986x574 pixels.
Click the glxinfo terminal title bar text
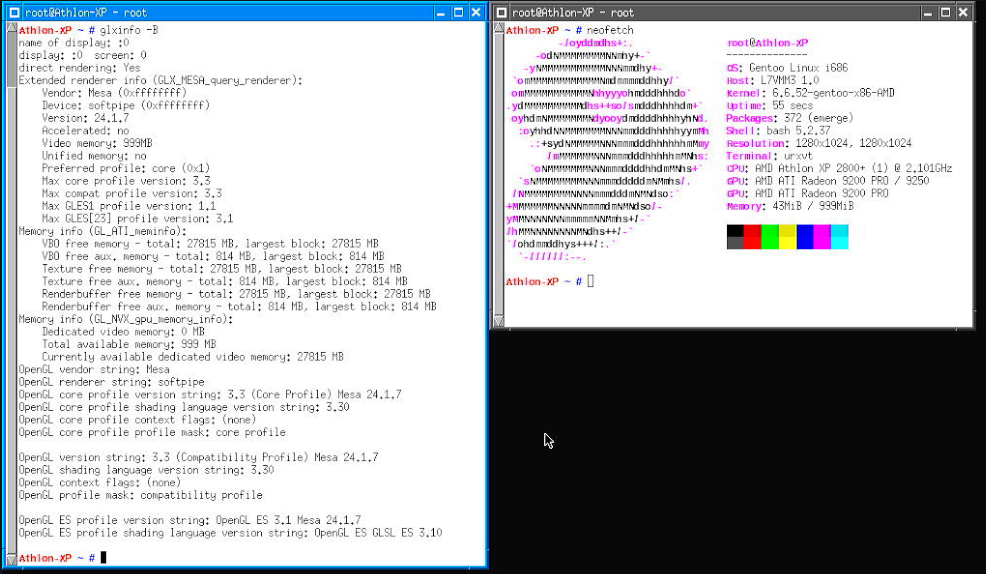[86, 13]
